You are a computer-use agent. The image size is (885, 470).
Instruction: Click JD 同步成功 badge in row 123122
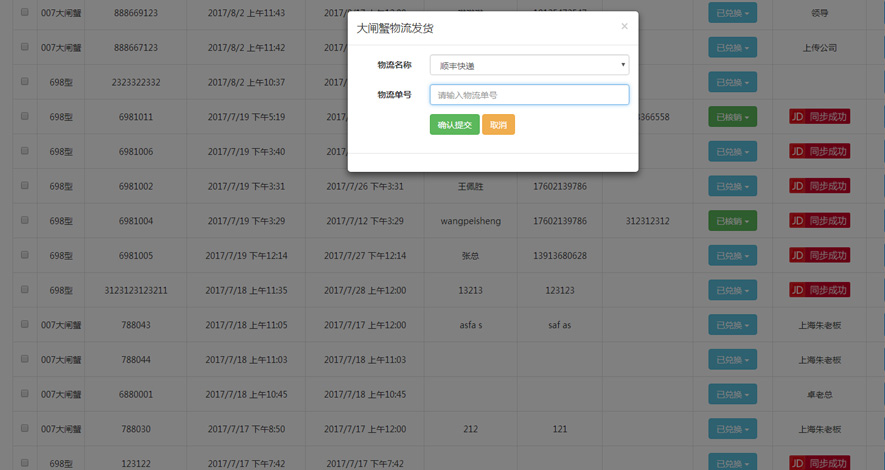coord(820,463)
